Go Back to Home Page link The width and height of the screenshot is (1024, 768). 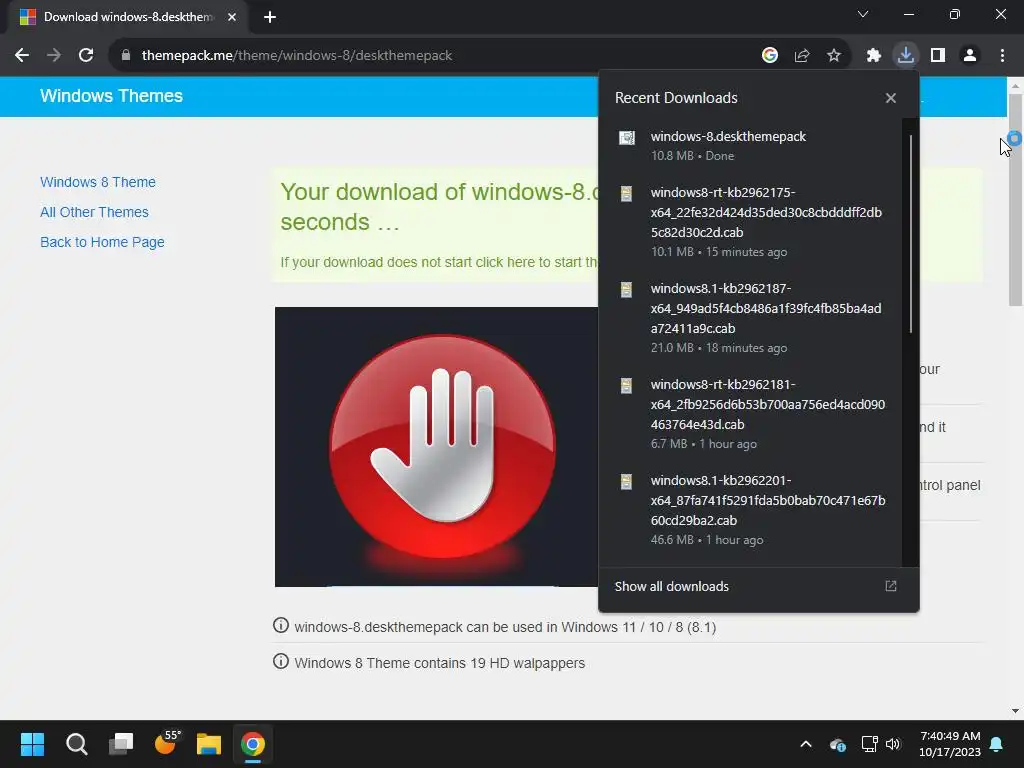[x=102, y=242]
